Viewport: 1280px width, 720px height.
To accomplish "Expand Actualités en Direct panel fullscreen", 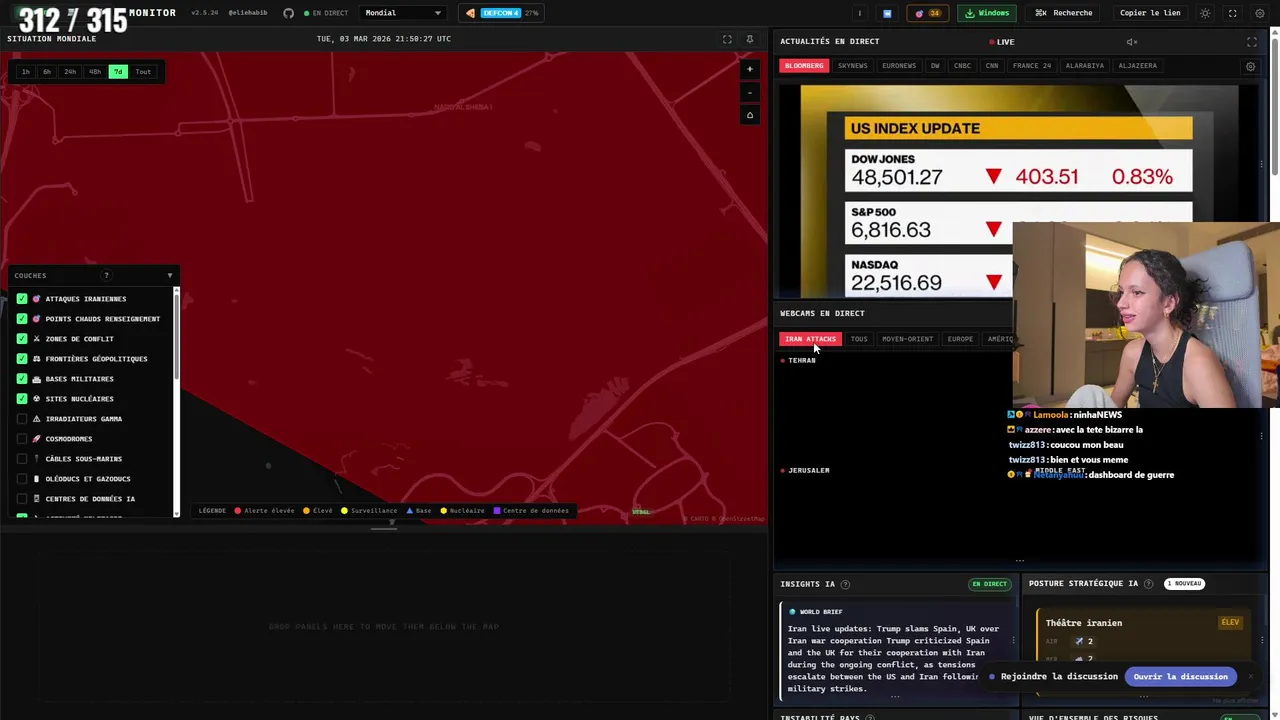I will point(1251,42).
